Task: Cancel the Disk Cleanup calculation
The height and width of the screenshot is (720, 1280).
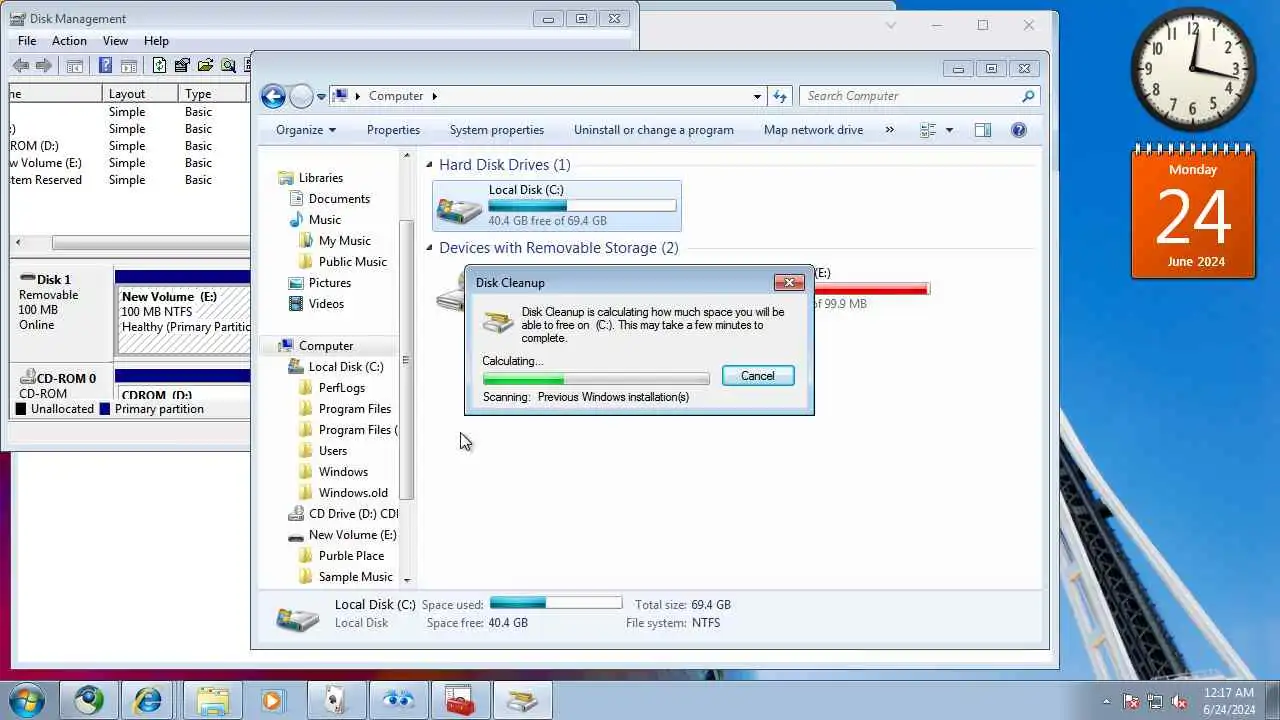Action: (758, 376)
